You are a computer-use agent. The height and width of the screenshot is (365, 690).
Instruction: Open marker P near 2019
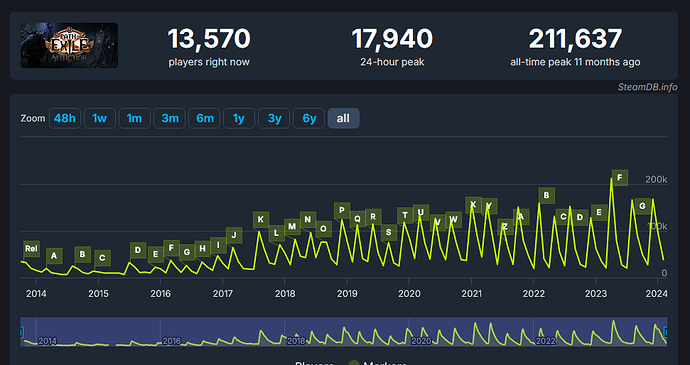(342, 210)
